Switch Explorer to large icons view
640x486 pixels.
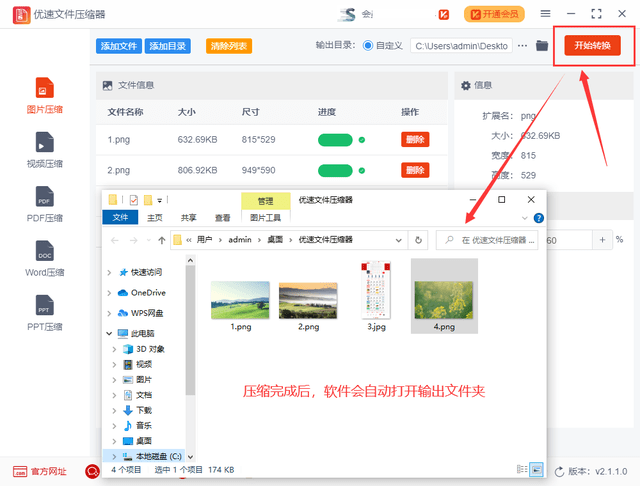tap(537, 469)
